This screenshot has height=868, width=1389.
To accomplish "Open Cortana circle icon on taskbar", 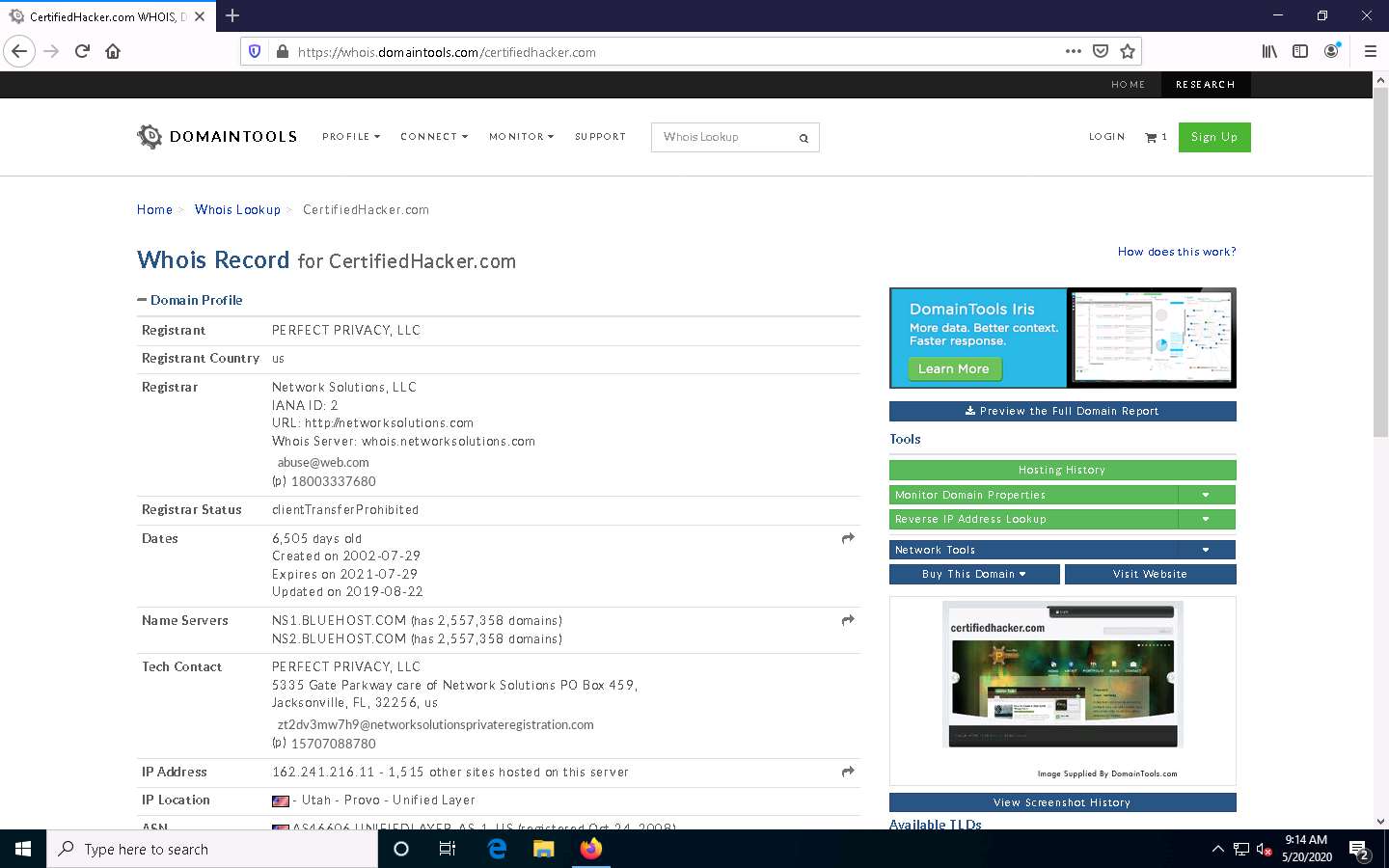I will tap(401, 849).
